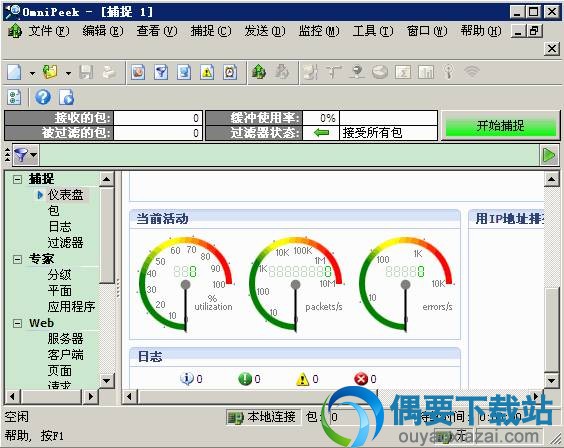Open the 监控(M) menu
The width and height of the screenshot is (564, 448).
(319, 31)
